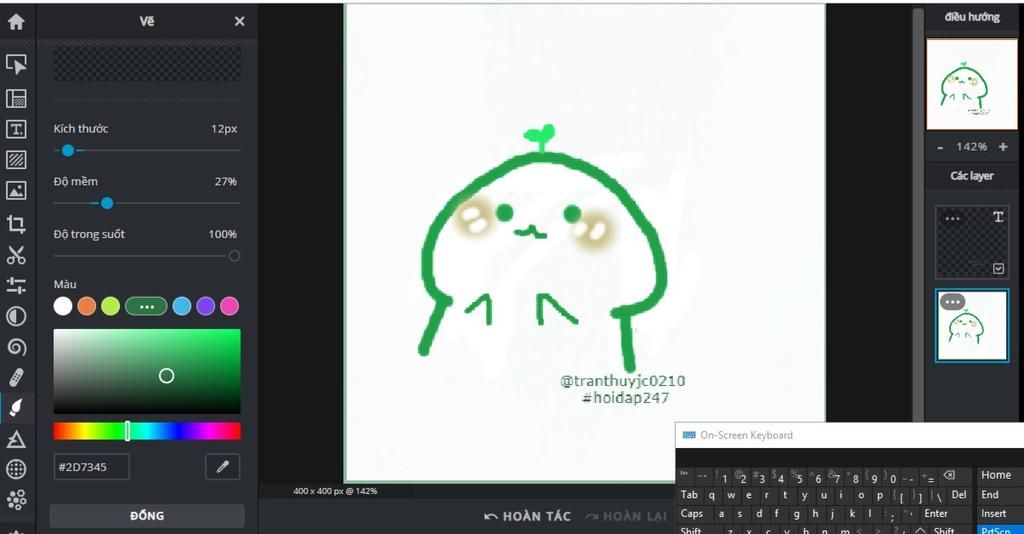The height and width of the screenshot is (534, 1024).
Task: Choose the light blue color swatch
Action: (182, 306)
